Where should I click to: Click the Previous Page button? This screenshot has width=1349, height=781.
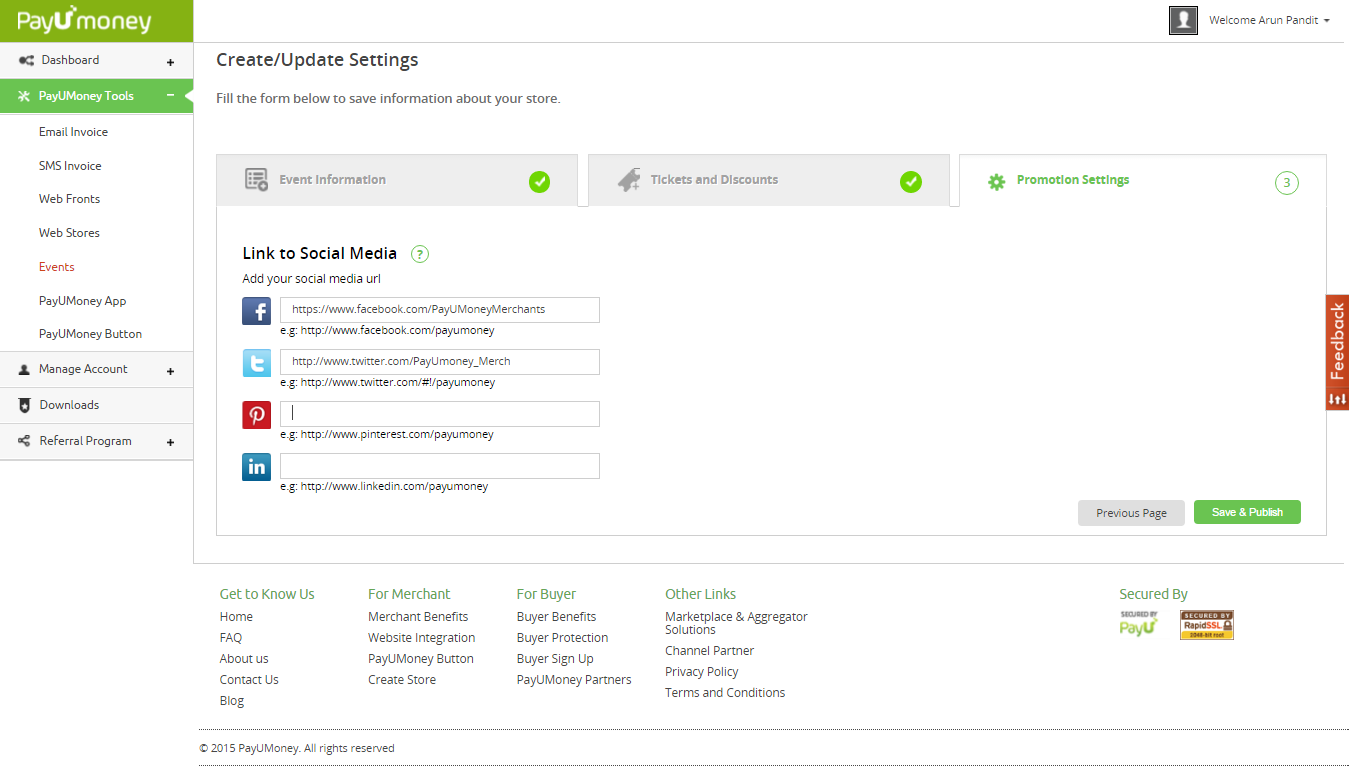point(1131,513)
